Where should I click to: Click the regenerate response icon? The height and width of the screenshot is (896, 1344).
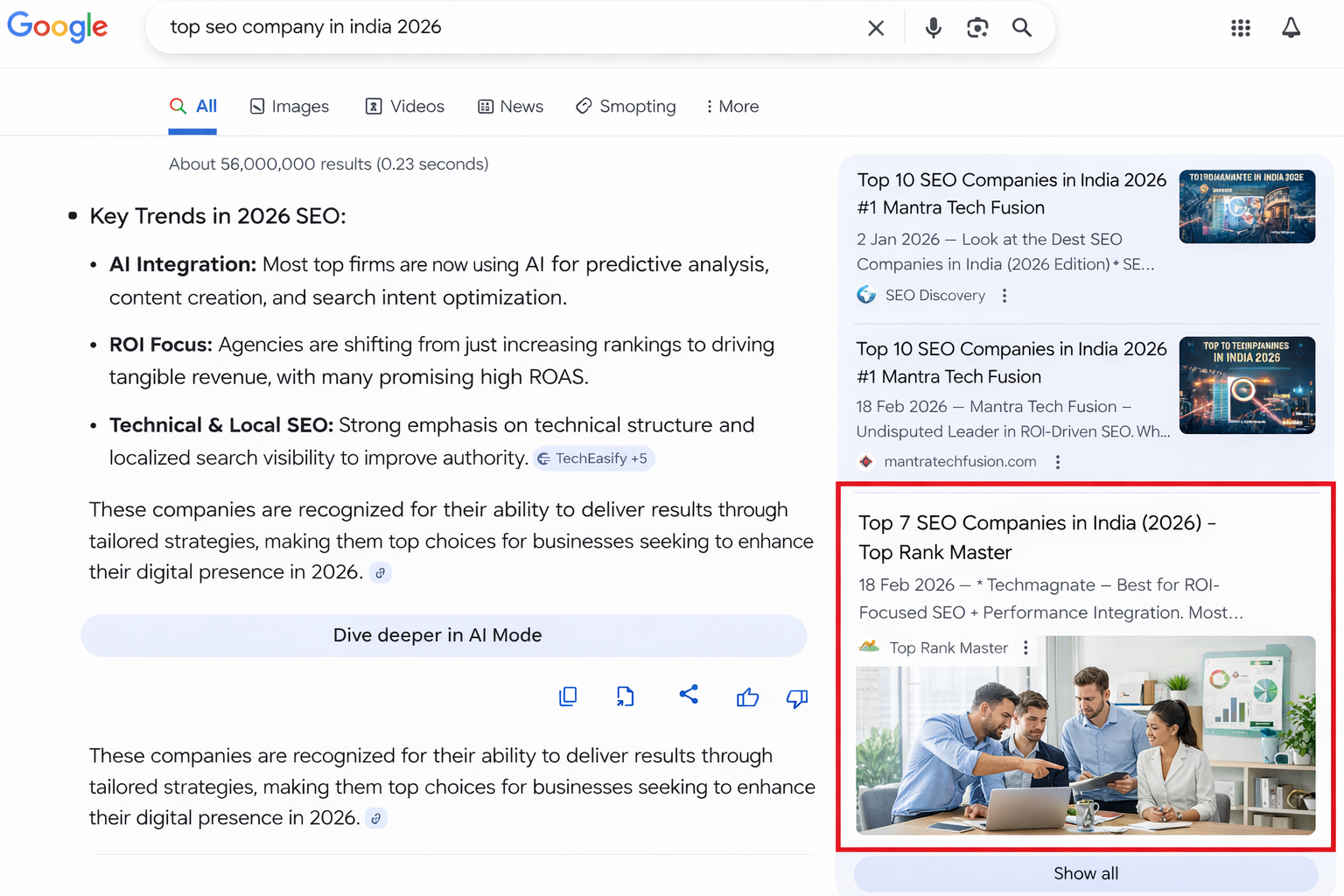[625, 696]
